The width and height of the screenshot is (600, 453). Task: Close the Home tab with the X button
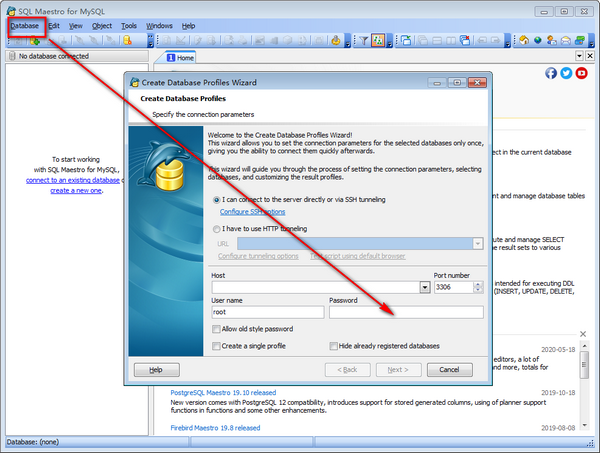590,56
